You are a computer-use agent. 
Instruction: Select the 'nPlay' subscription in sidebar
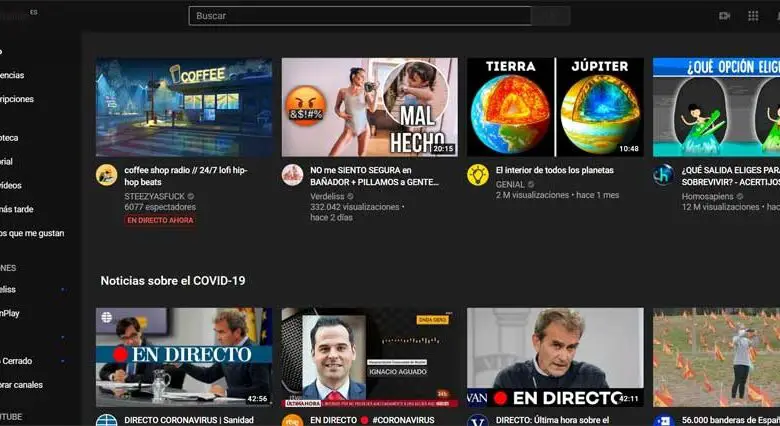pos(10,314)
